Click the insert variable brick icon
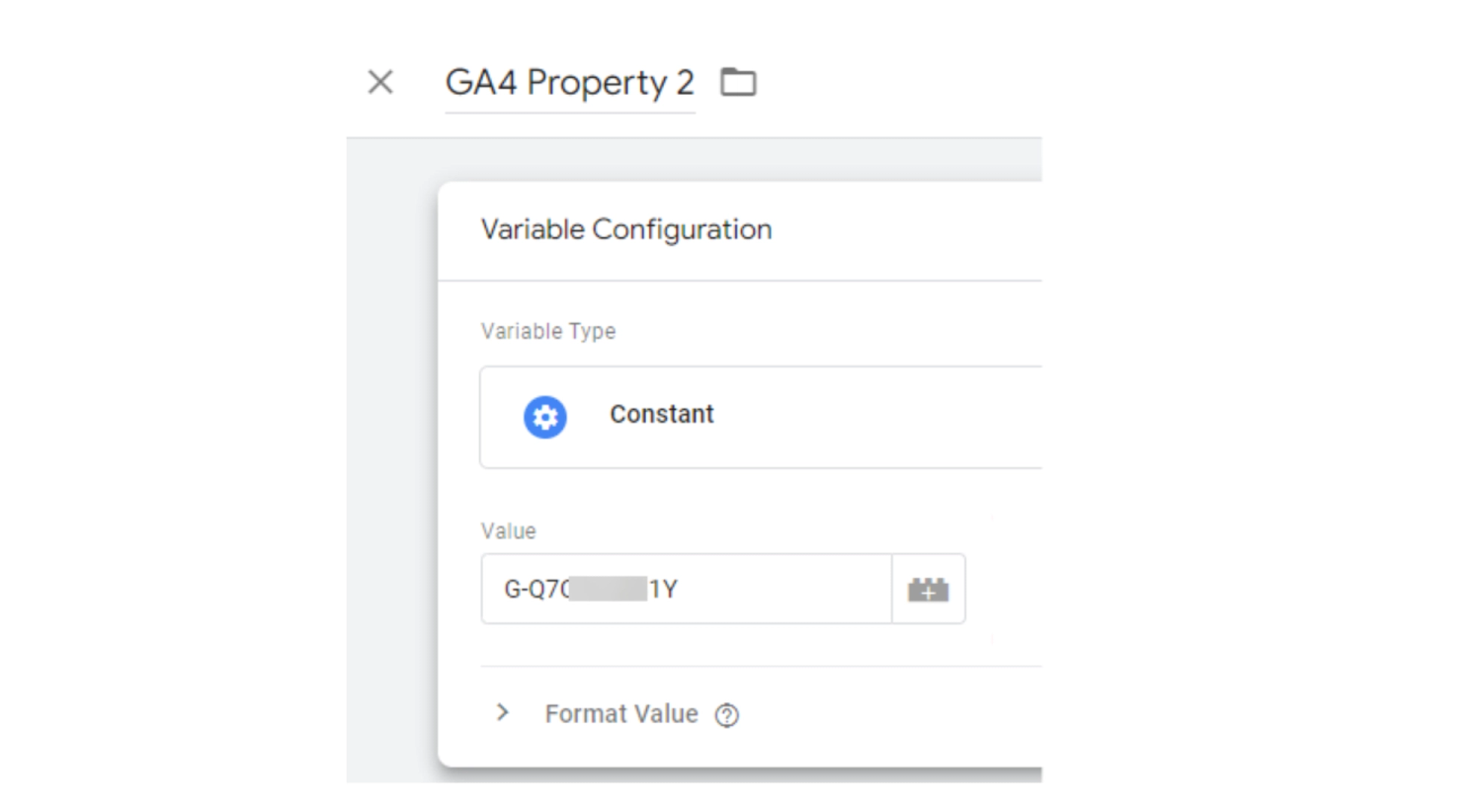The image size is (1482, 812). [x=928, y=590]
